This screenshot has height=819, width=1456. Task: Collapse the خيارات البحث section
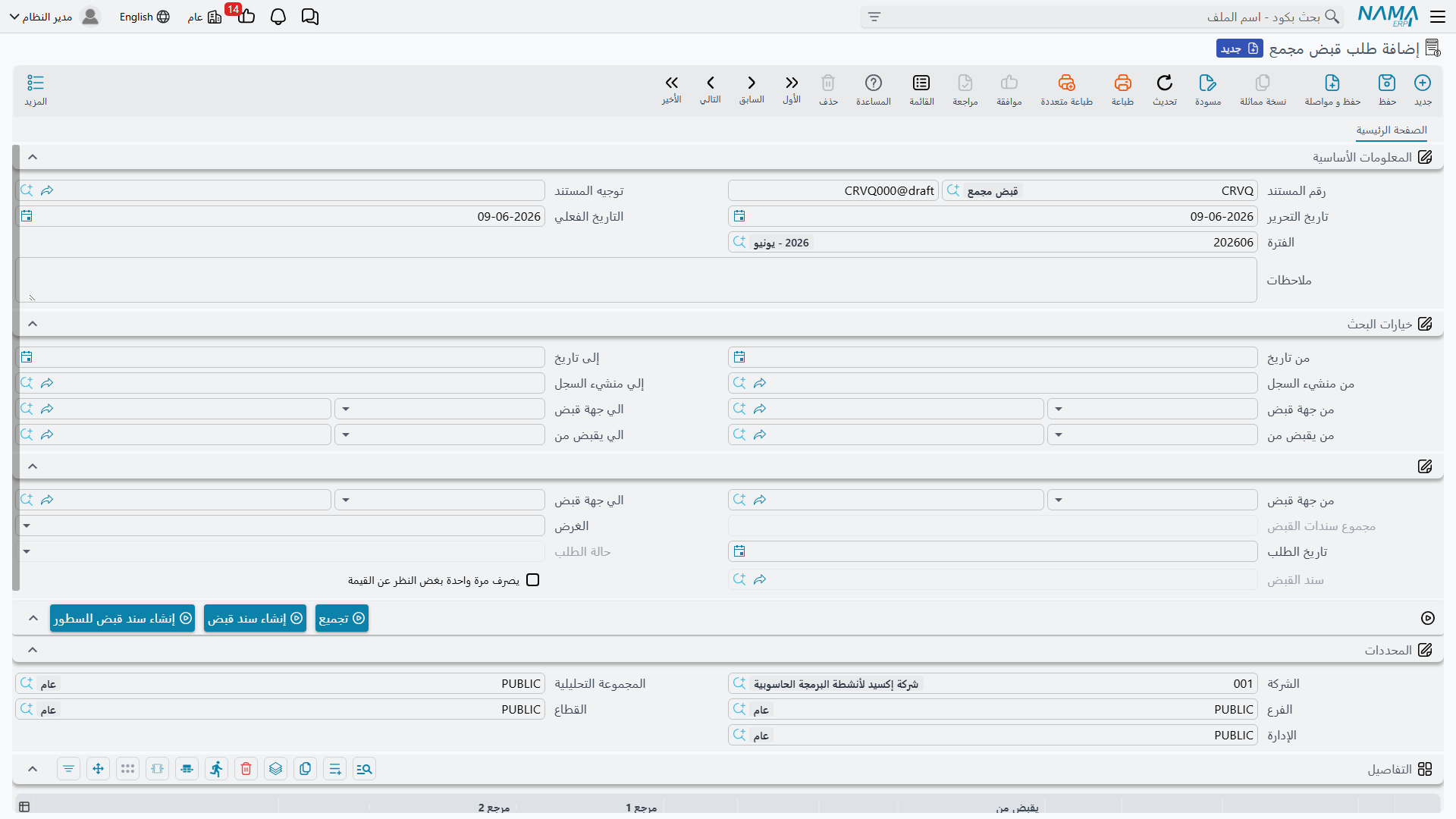pyautogui.click(x=33, y=324)
